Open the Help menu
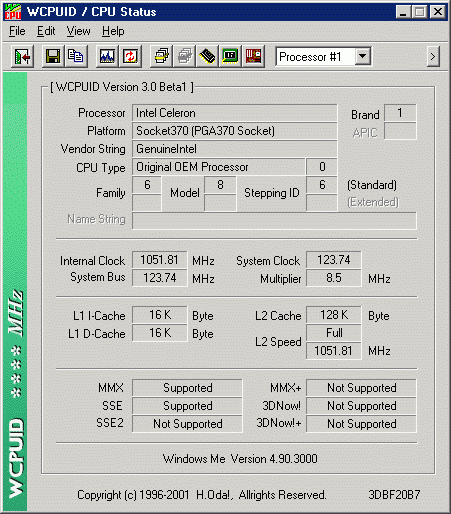 113,31
